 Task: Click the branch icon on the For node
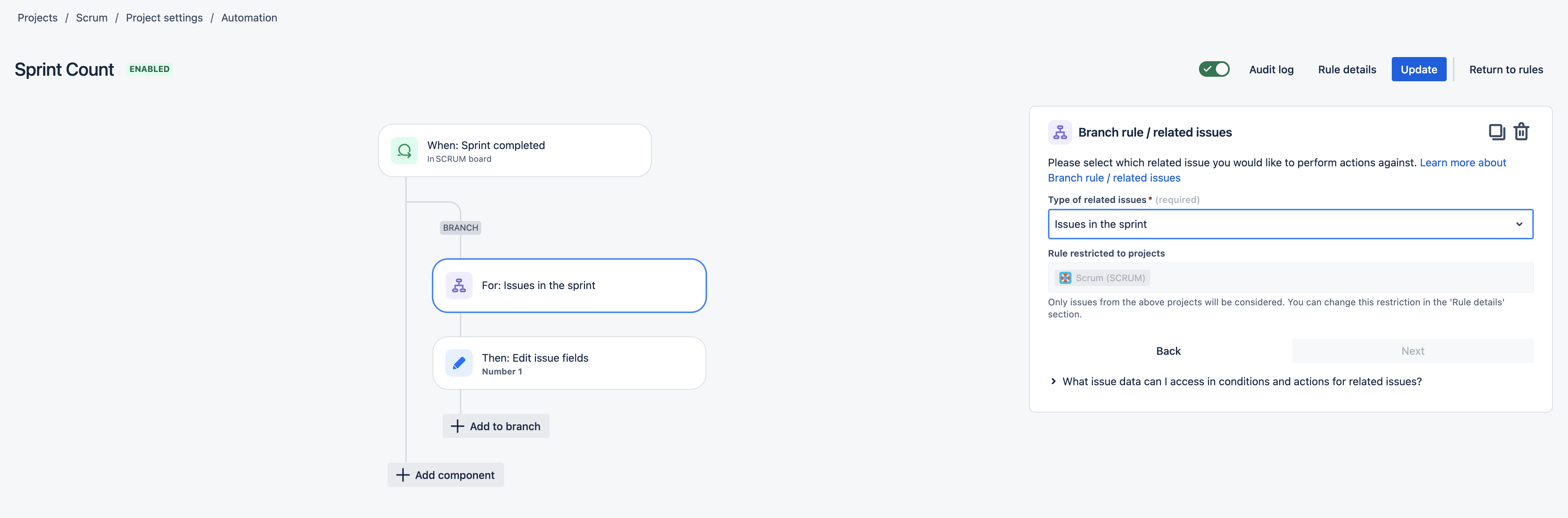pos(459,285)
